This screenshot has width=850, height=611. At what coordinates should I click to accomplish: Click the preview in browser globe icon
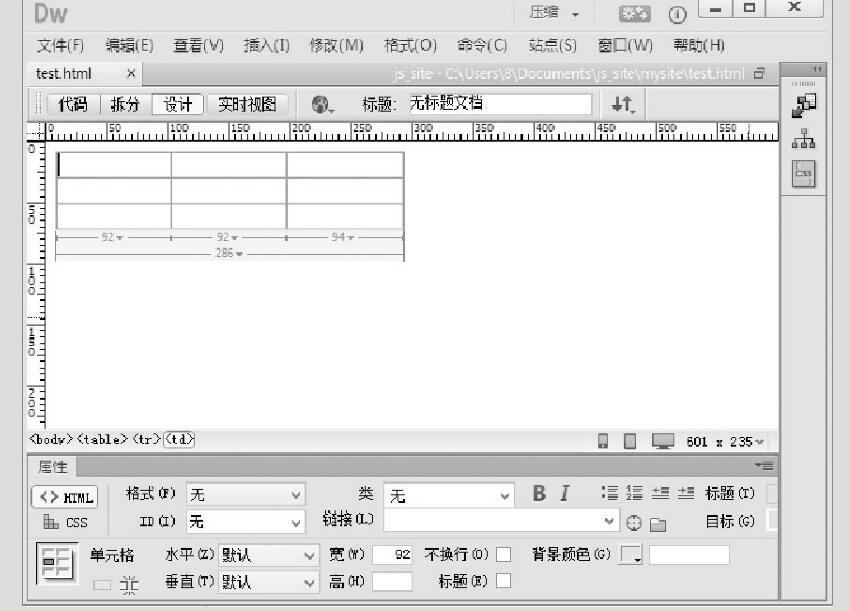tap(322, 104)
